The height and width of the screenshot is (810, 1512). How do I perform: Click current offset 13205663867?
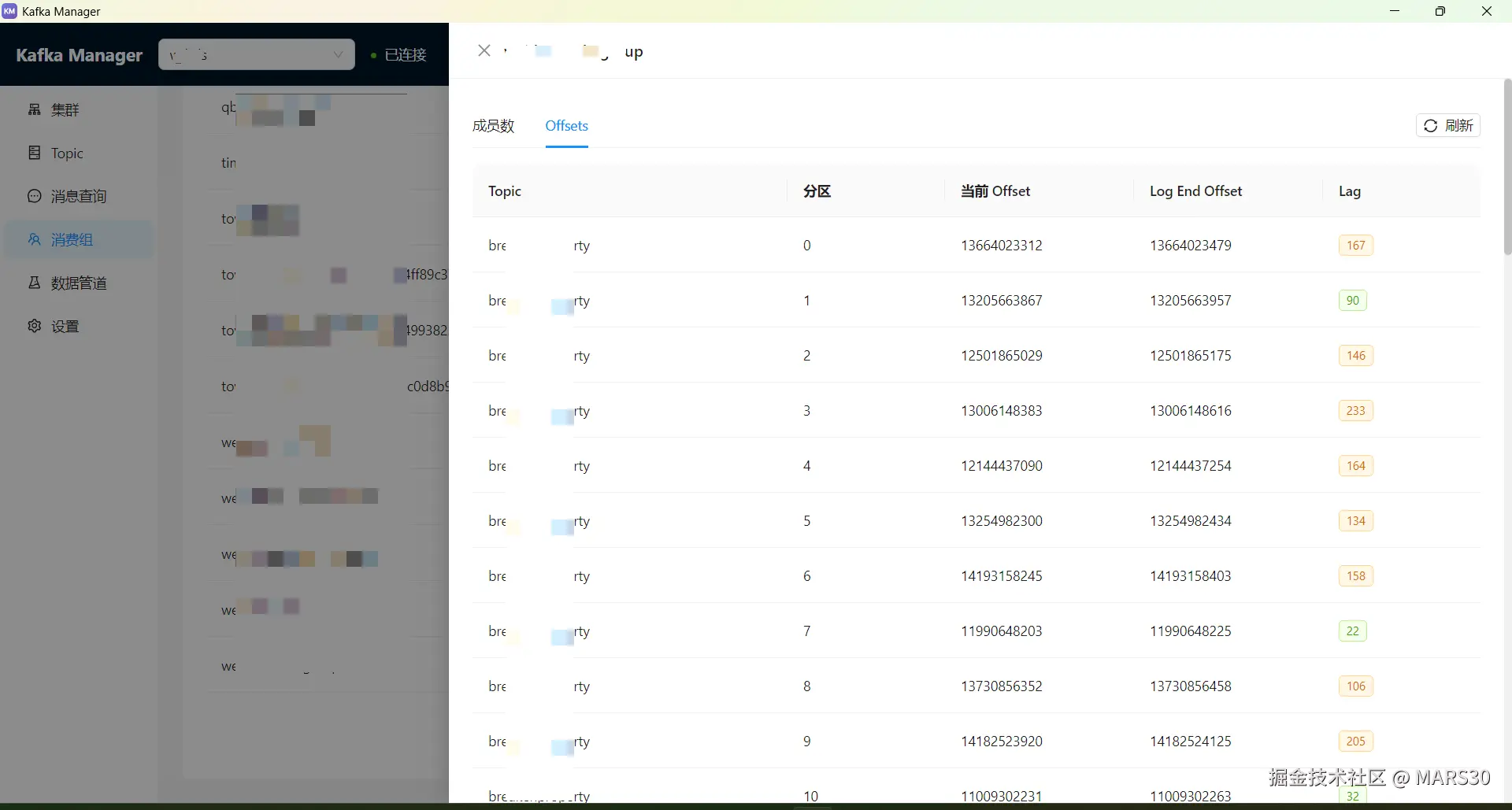click(1002, 301)
